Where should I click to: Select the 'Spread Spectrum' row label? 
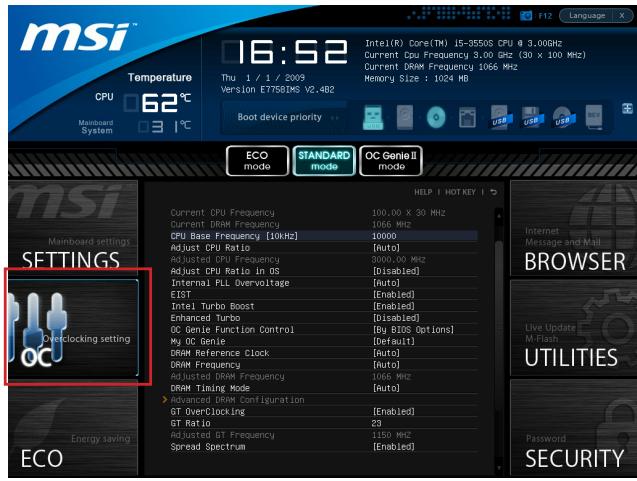[x=208, y=447]
